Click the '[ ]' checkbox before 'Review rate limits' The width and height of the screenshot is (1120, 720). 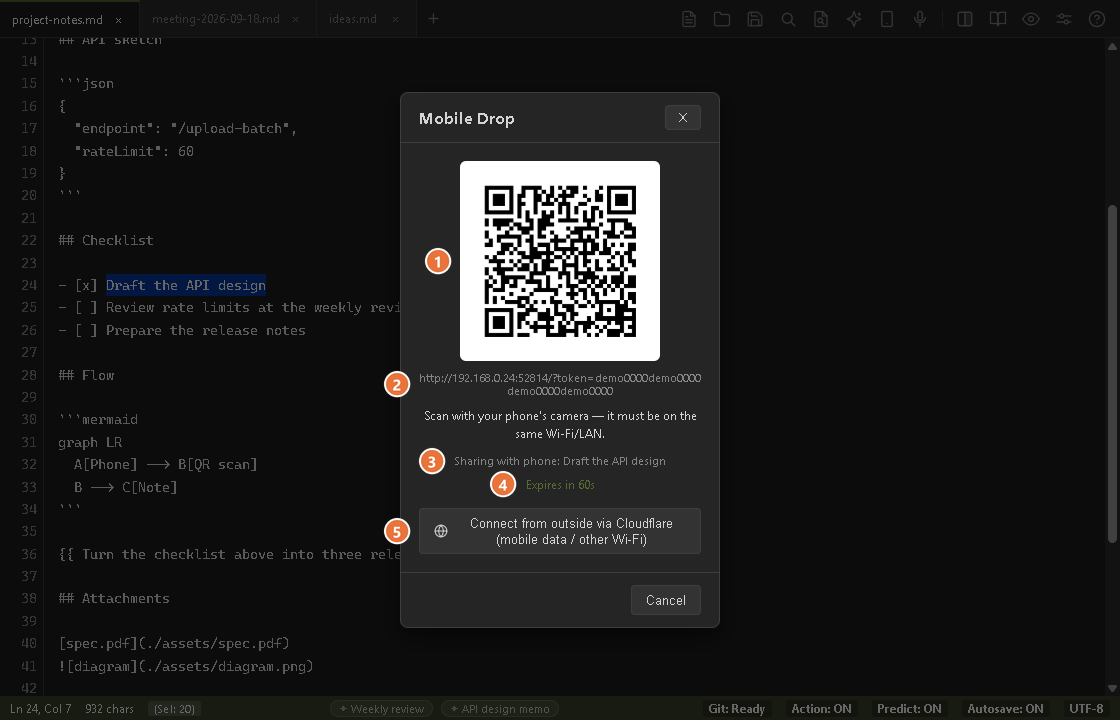point(86,307)
